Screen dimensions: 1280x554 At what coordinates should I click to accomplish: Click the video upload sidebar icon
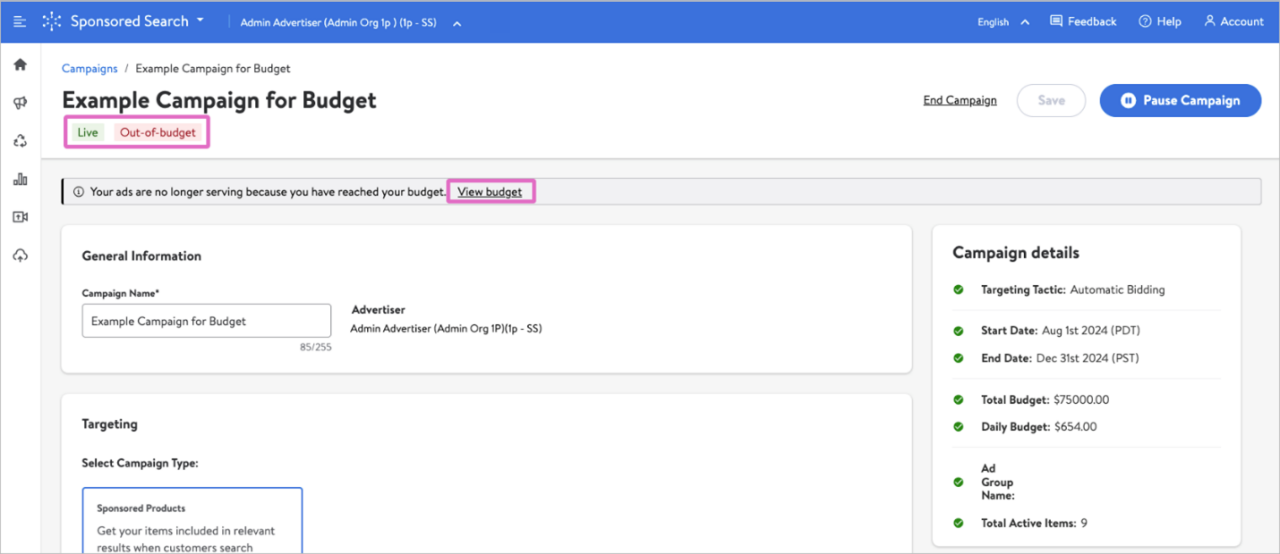coord(20,217)
